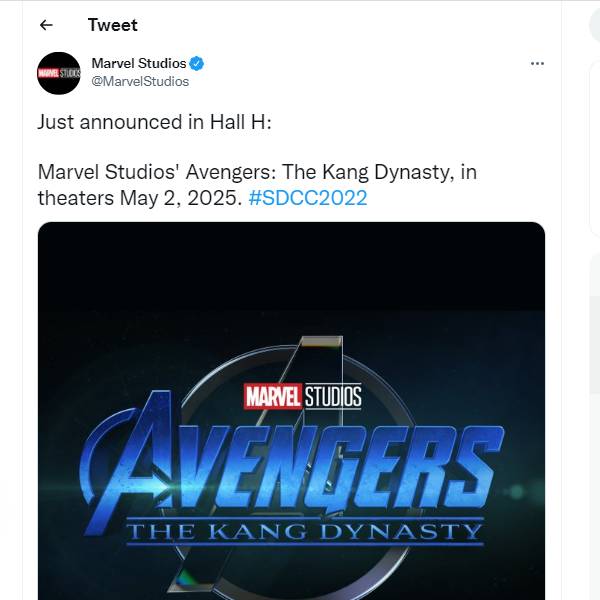This screenshot has height=600, width=600.
Task: Click the Marvel Studios display name
Action: [x=139, y=63]
